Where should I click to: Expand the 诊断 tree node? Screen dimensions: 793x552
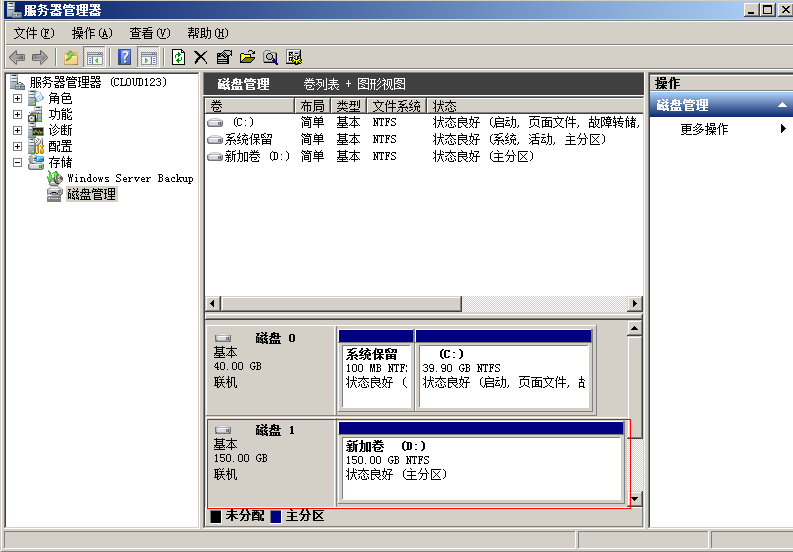coord(17,130)
